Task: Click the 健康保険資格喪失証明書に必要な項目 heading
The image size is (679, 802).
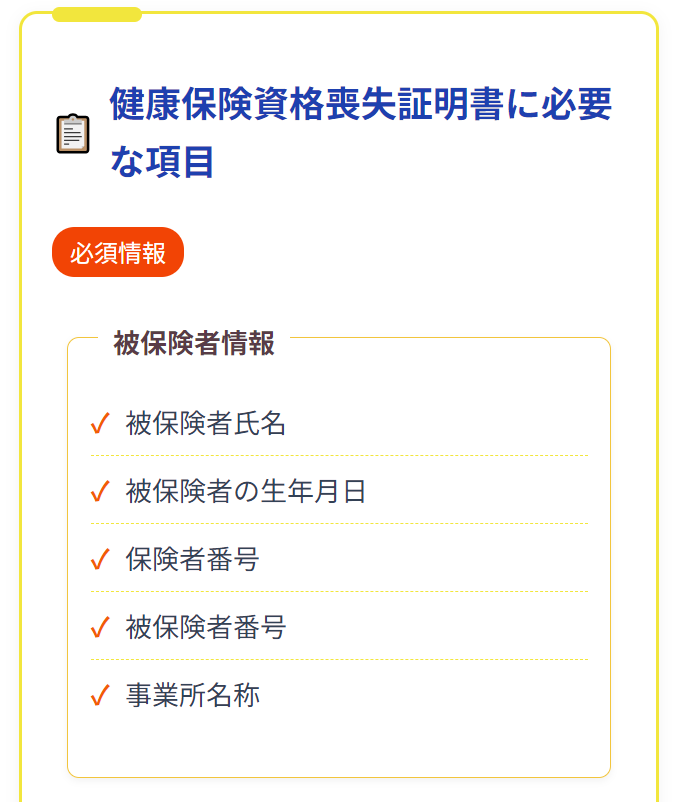Action: pos(361,132)
